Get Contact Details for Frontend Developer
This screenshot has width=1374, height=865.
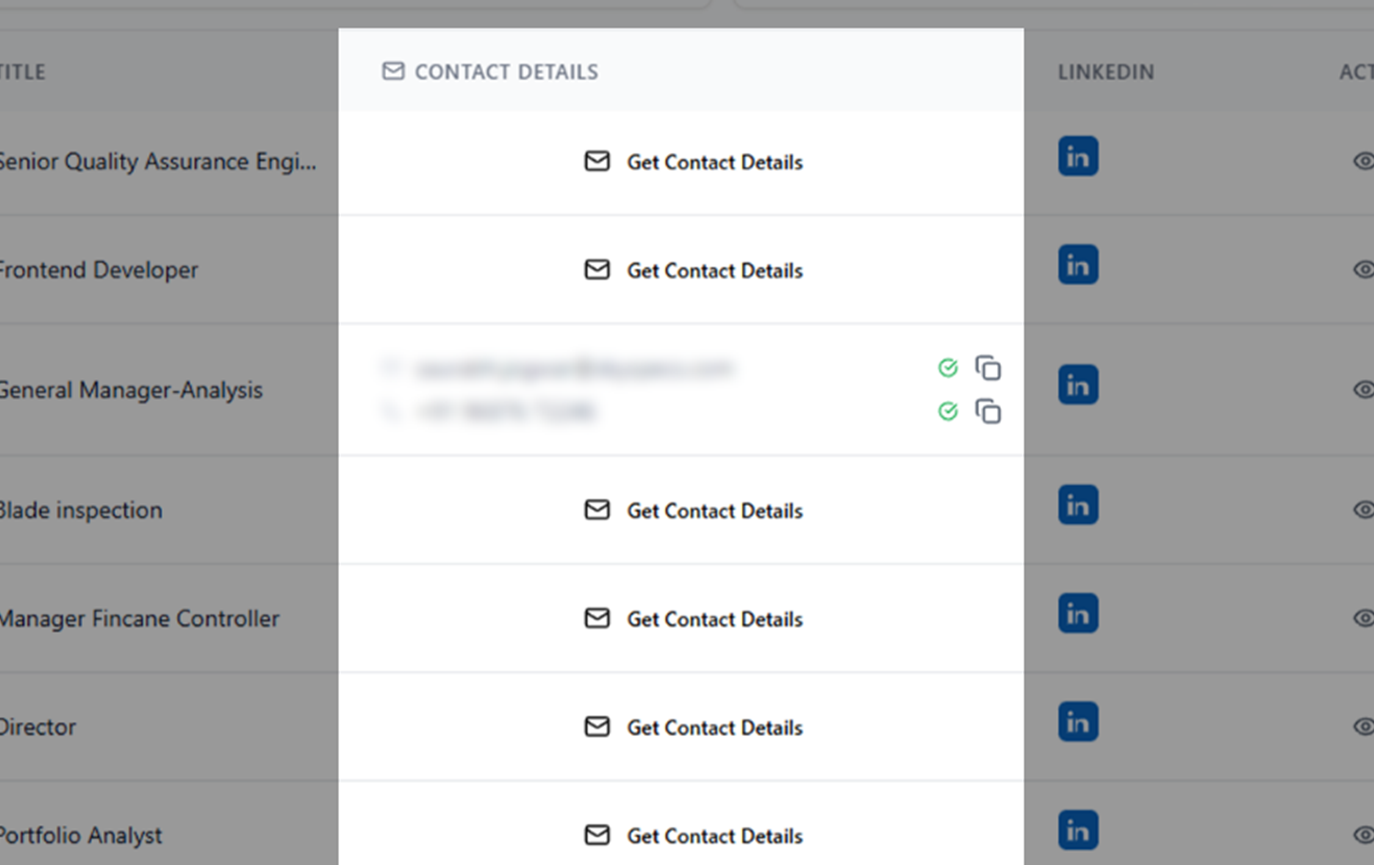(x=694, y=270)
